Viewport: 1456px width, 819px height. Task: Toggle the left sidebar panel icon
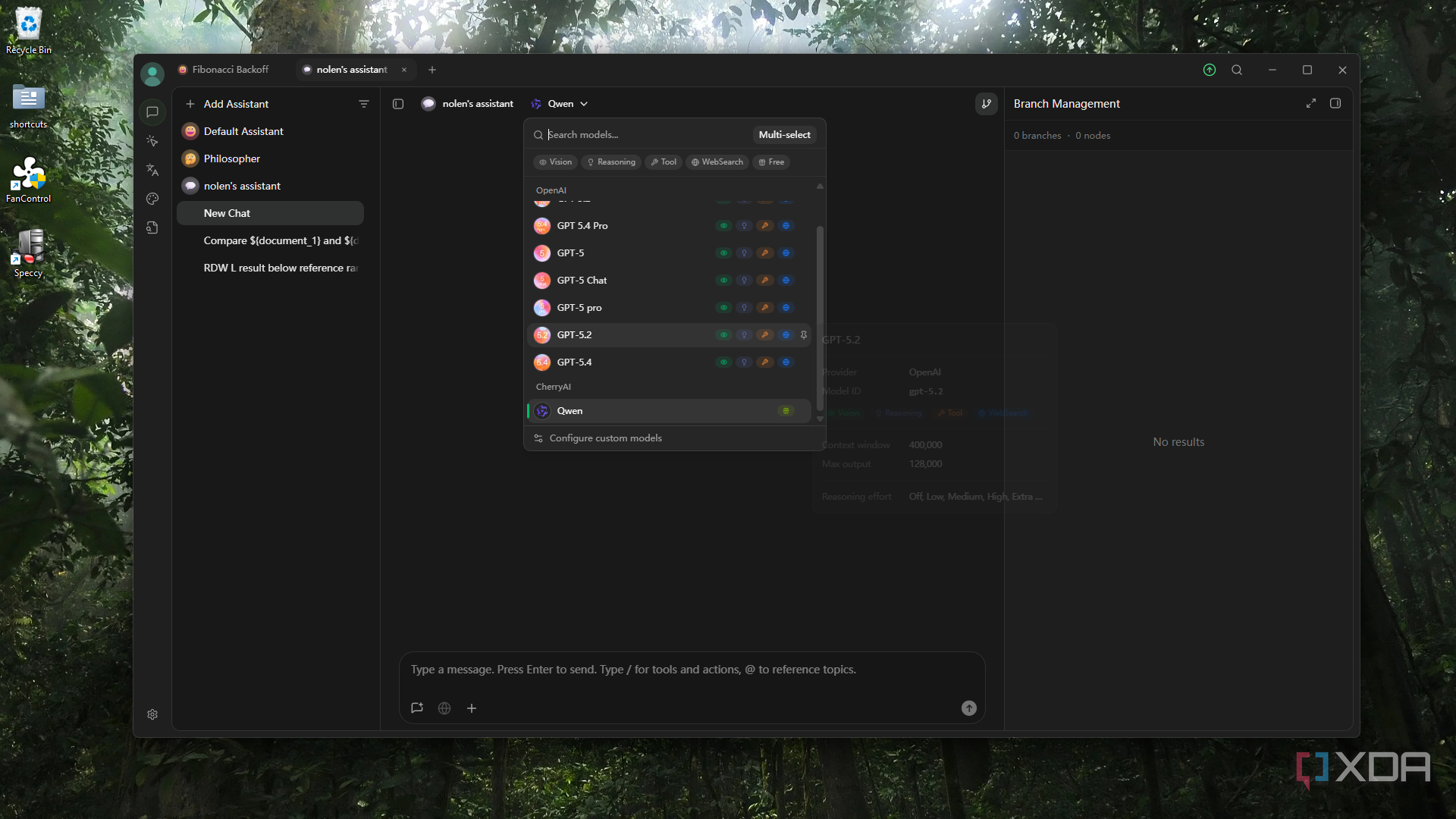point(398,104)
